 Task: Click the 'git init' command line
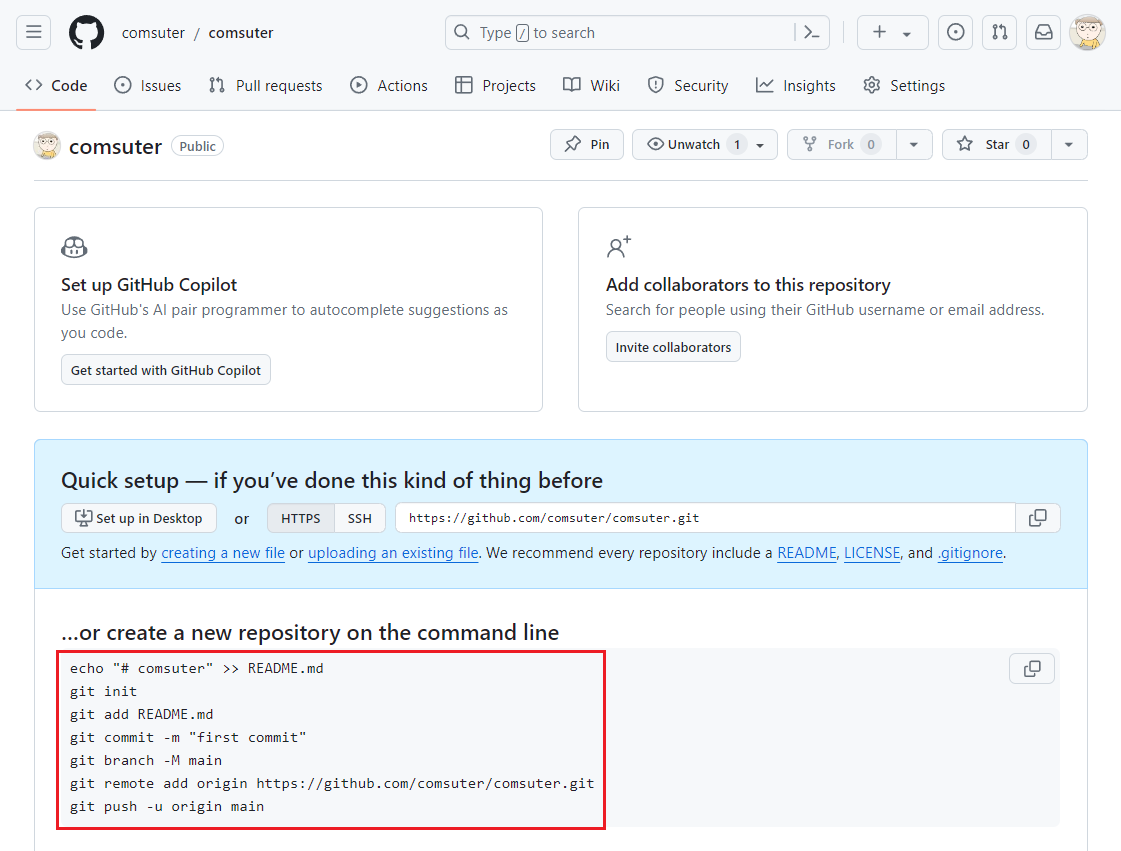[x=104, y=692]
